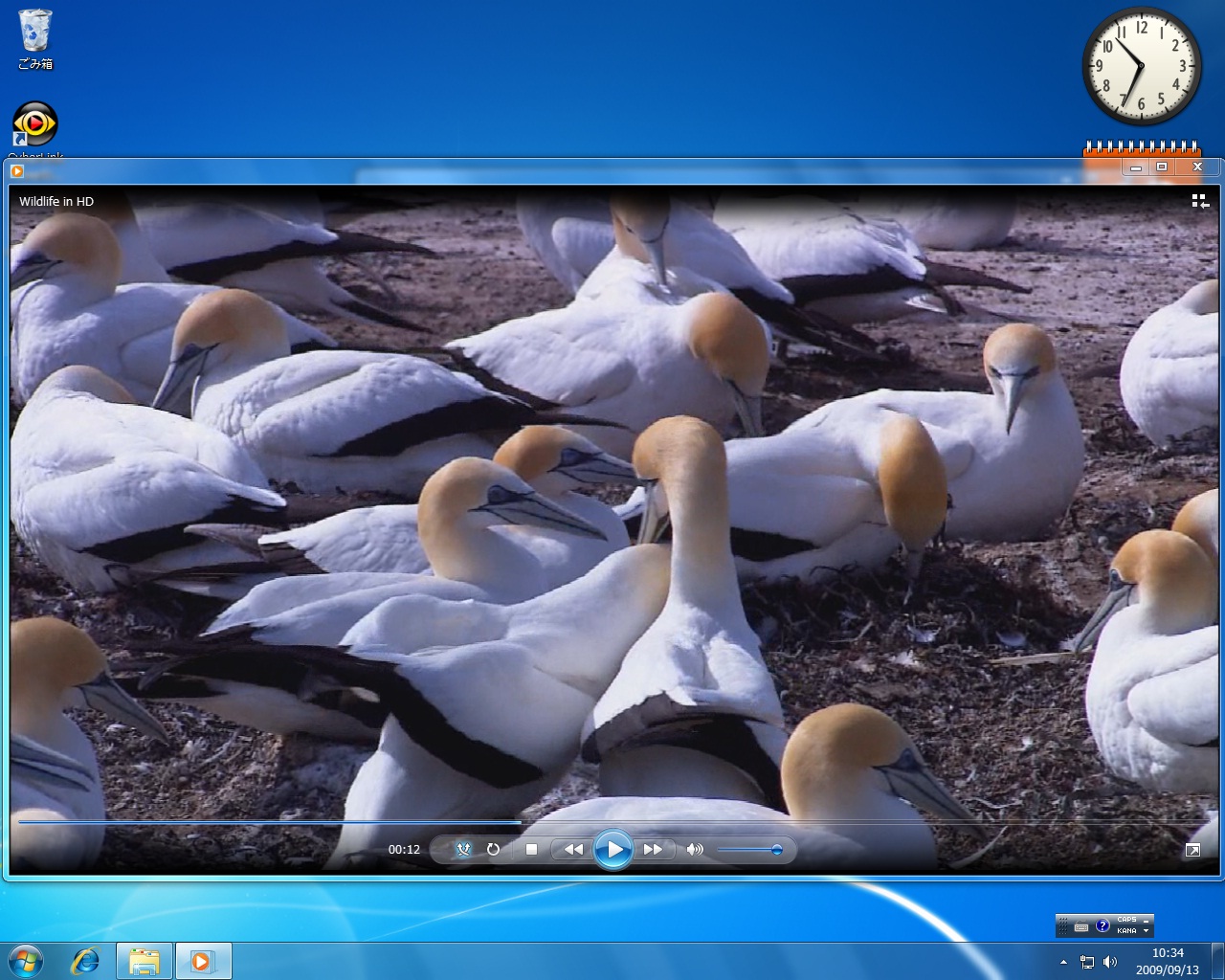Click the rewind previous button

pyautogui.click(x=572, y=849)
